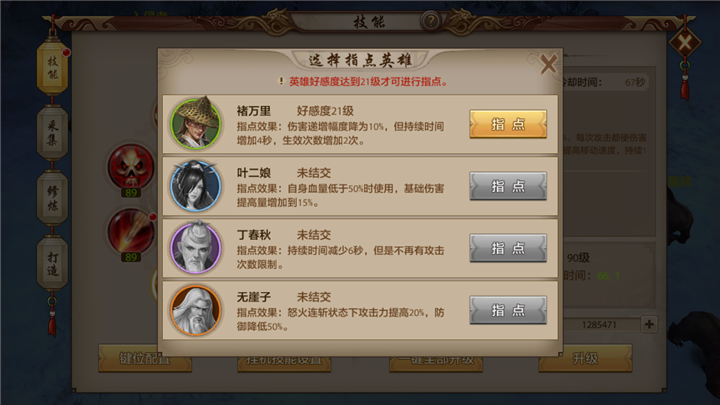Click the plus icon beside 1285471
720x405 pixels.
[x=649, y=324]
